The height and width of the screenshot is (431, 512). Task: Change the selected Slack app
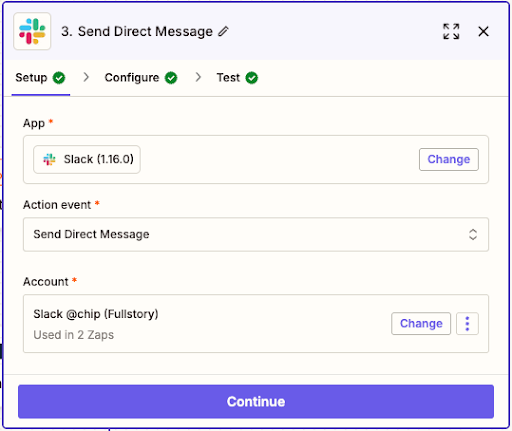(449, 159)
